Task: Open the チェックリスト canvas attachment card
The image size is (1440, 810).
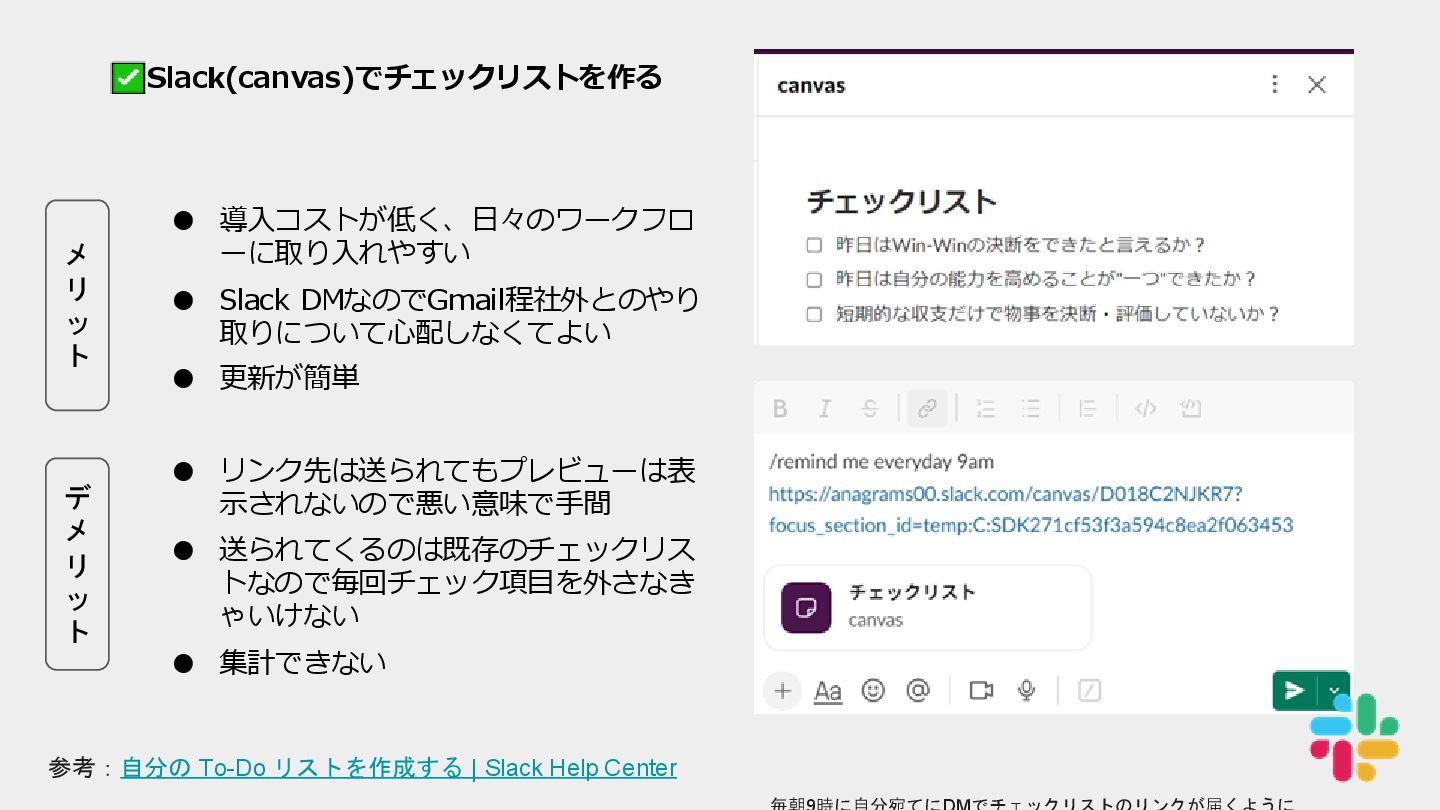Action: point(927,607)
